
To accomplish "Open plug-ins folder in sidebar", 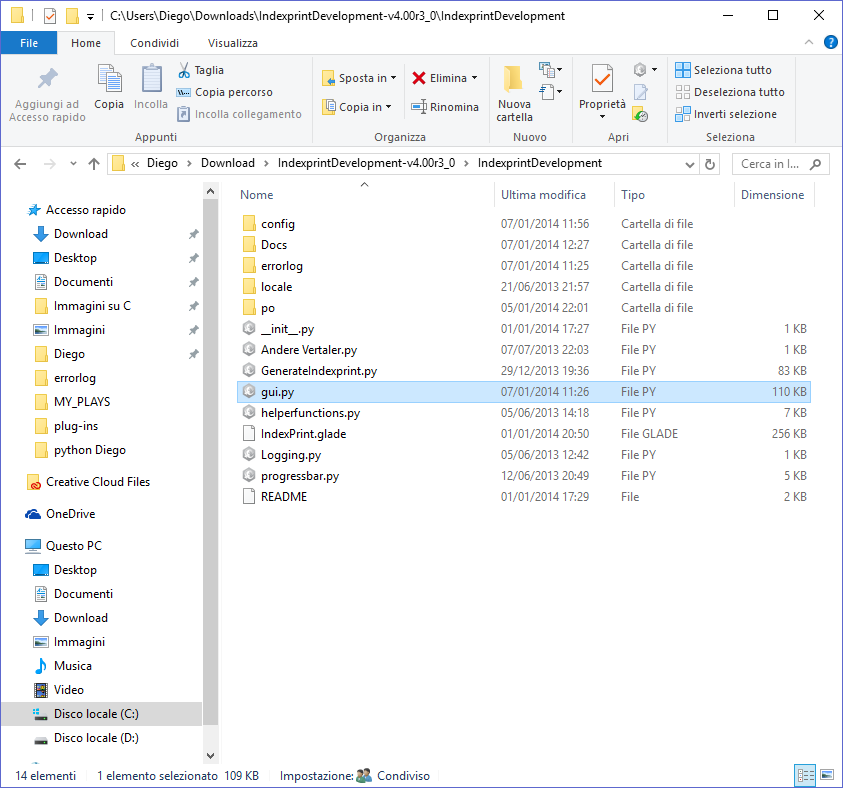I will click(66, 426).
